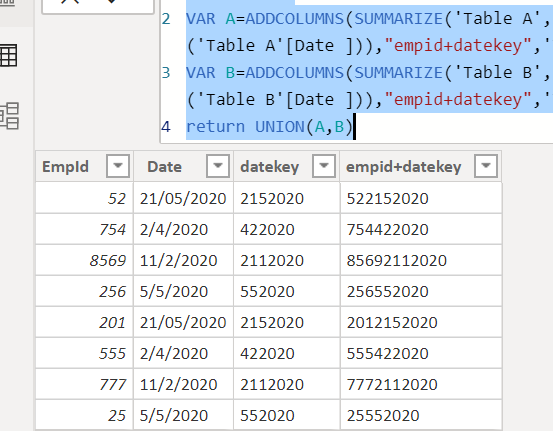Click the EmpId cell 25
This screenshot has height=431, width=553.
point(84,415)
